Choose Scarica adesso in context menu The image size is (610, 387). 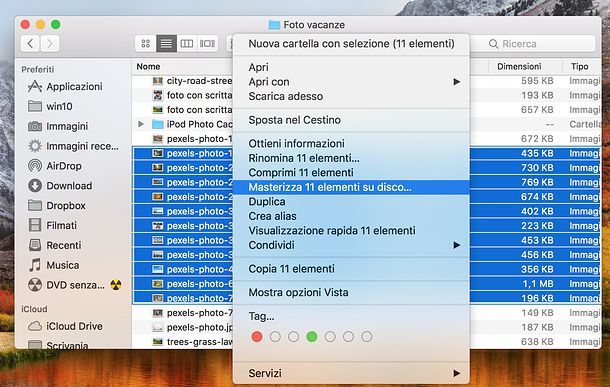(351, 96)
